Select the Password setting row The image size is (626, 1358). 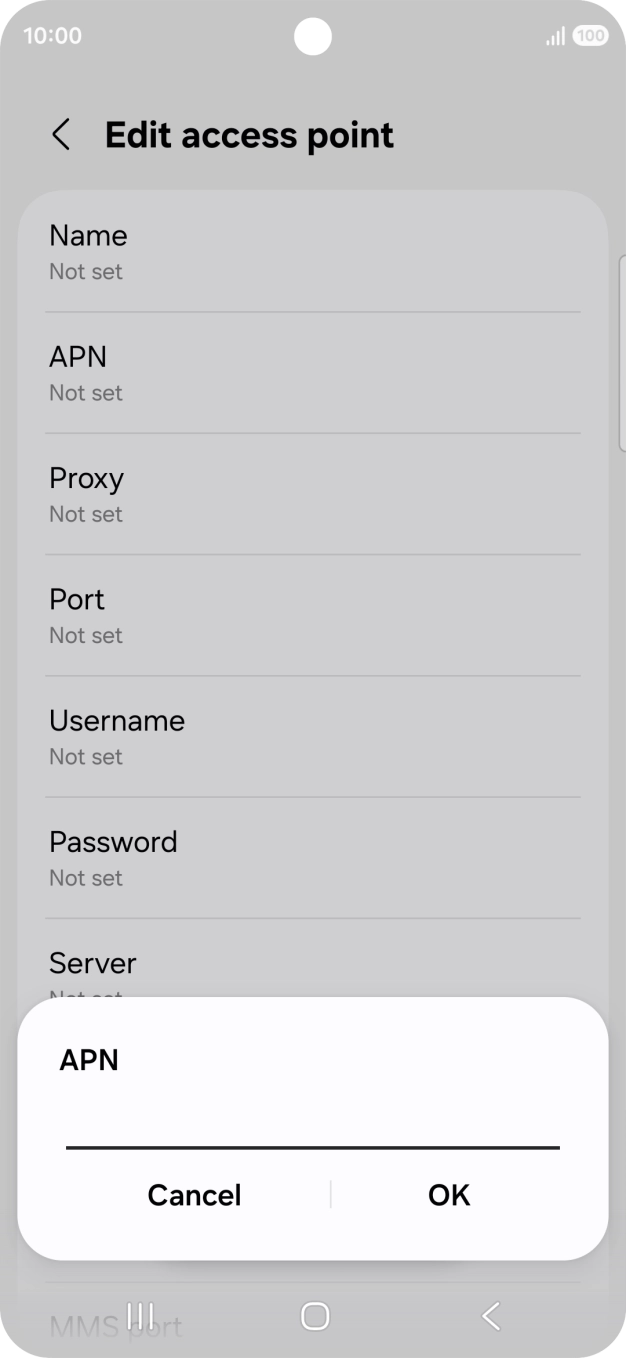[x=313, y=857]
